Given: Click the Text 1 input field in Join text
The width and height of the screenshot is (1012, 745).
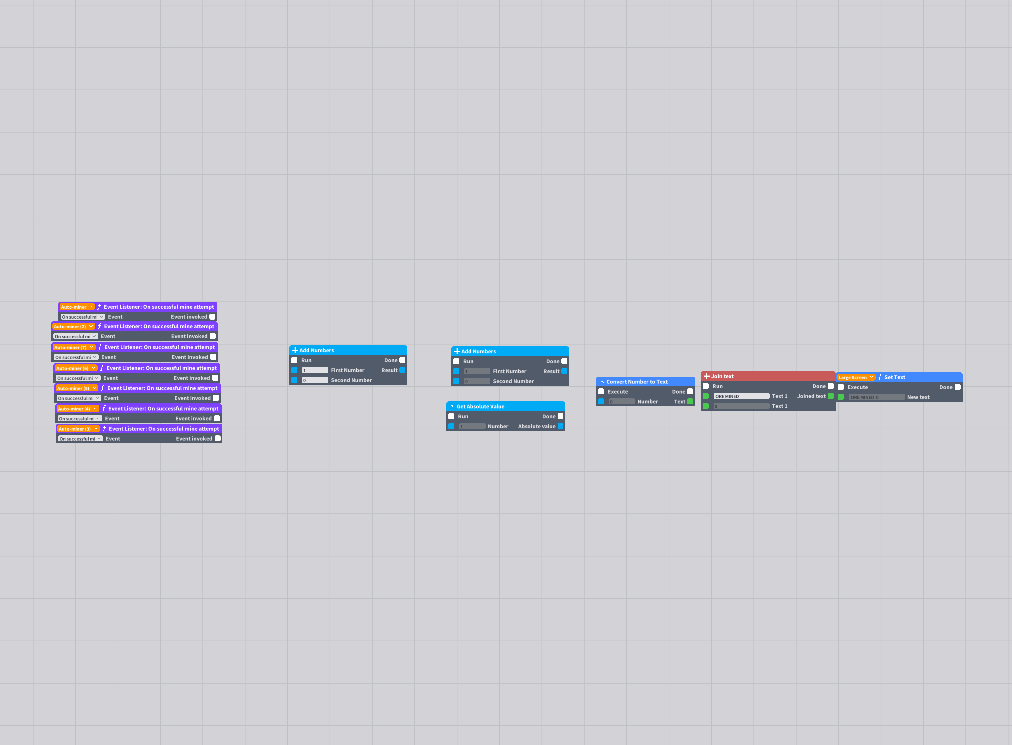Looking at the screenshot, I should (x=742, y=396).
